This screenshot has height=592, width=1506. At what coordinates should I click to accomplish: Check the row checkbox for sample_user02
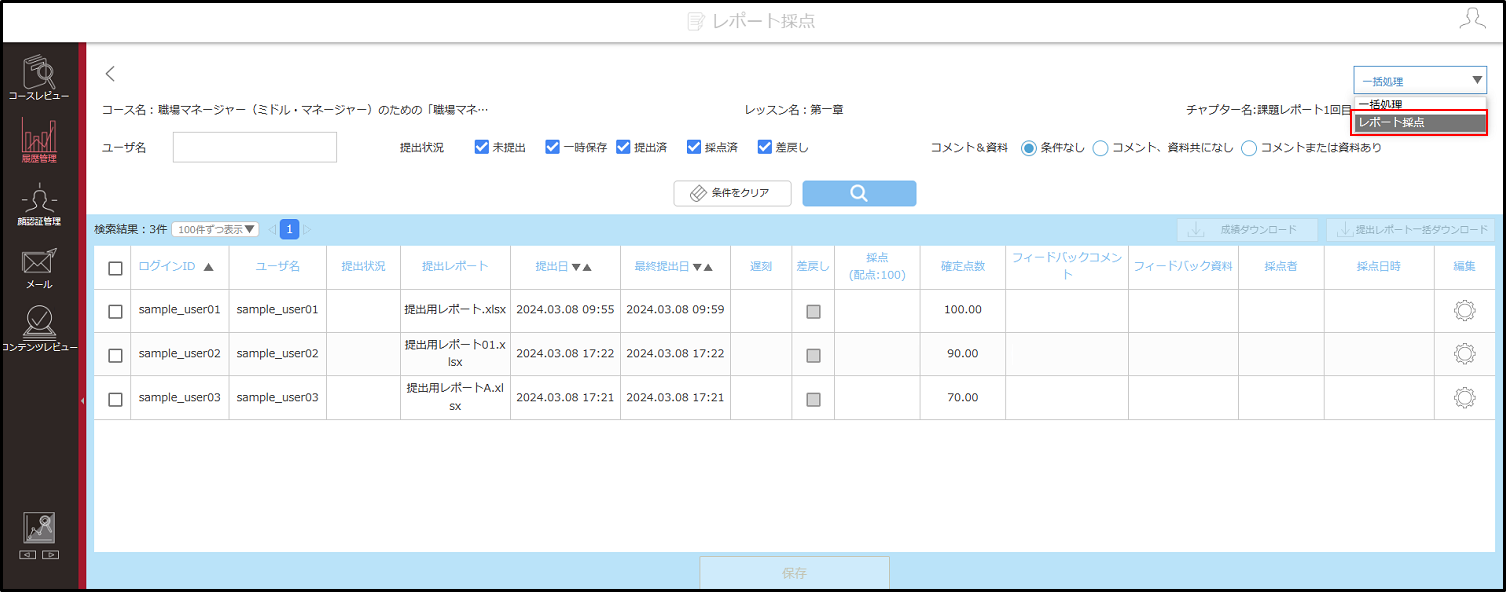click(x=115, y=355)
